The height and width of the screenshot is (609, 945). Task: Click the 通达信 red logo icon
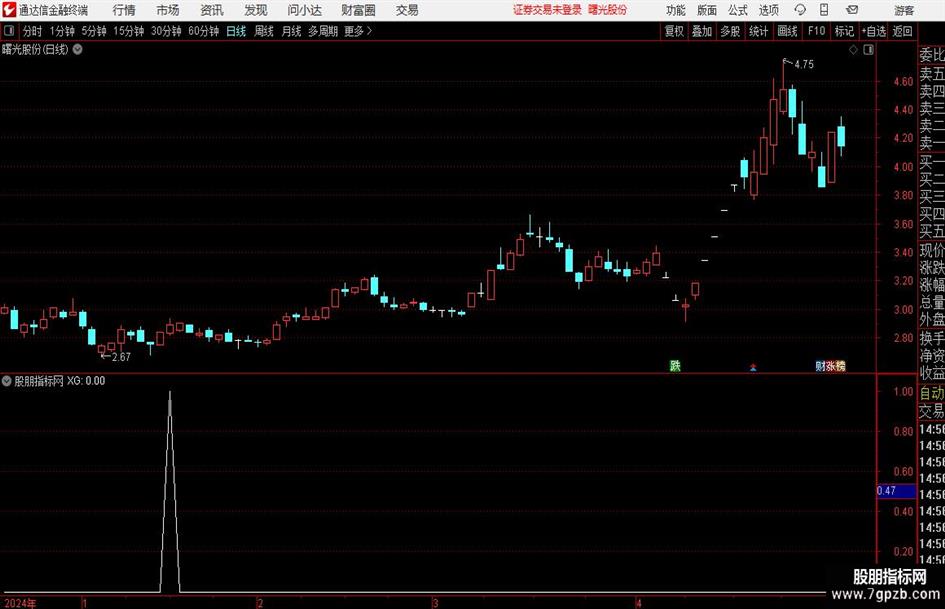(x=9, y=10)
